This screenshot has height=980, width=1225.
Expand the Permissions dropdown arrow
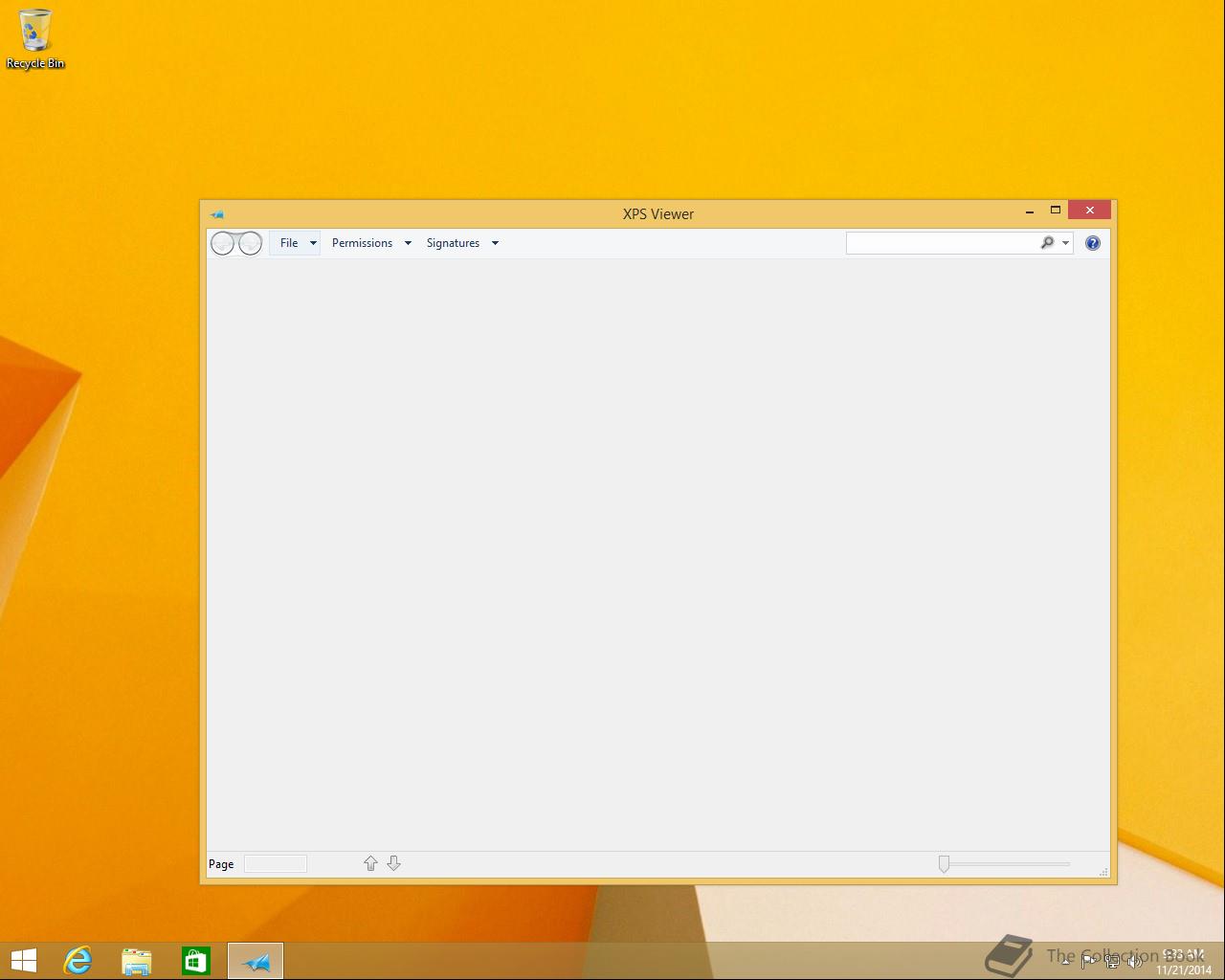408,243
